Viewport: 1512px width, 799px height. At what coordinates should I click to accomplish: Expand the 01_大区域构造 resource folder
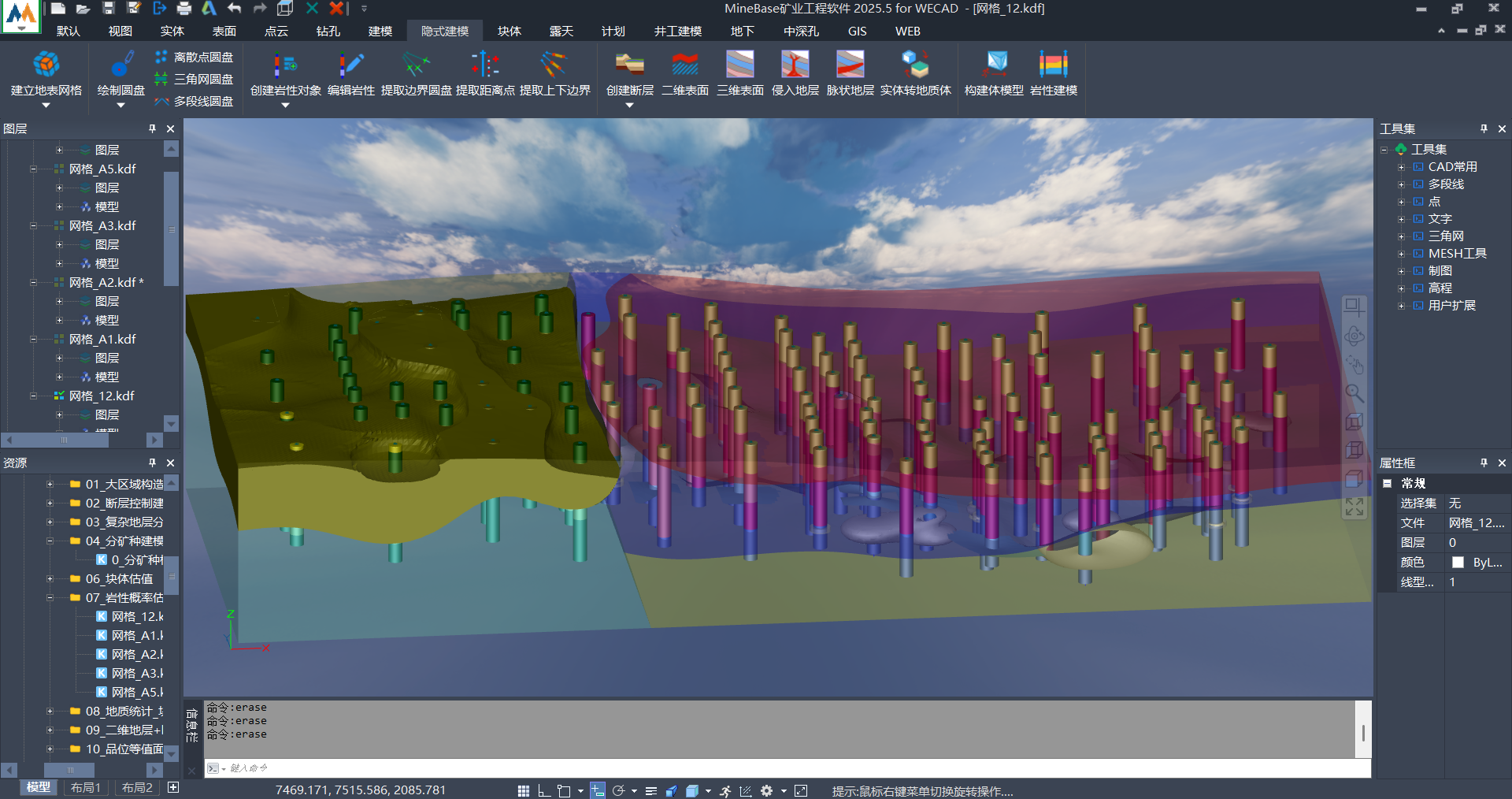tap(50, 485)
